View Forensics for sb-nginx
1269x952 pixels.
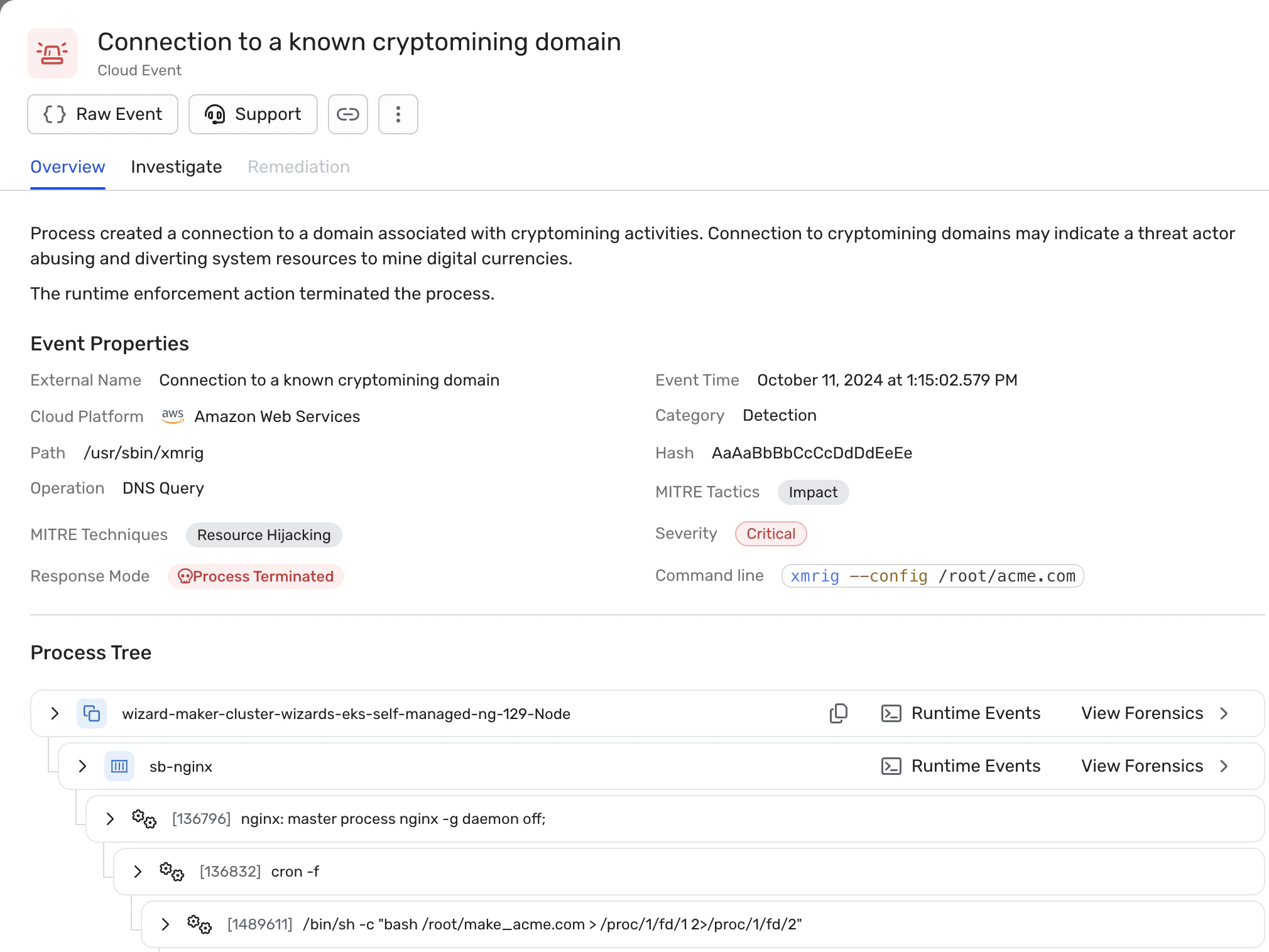coord(1155,766)
